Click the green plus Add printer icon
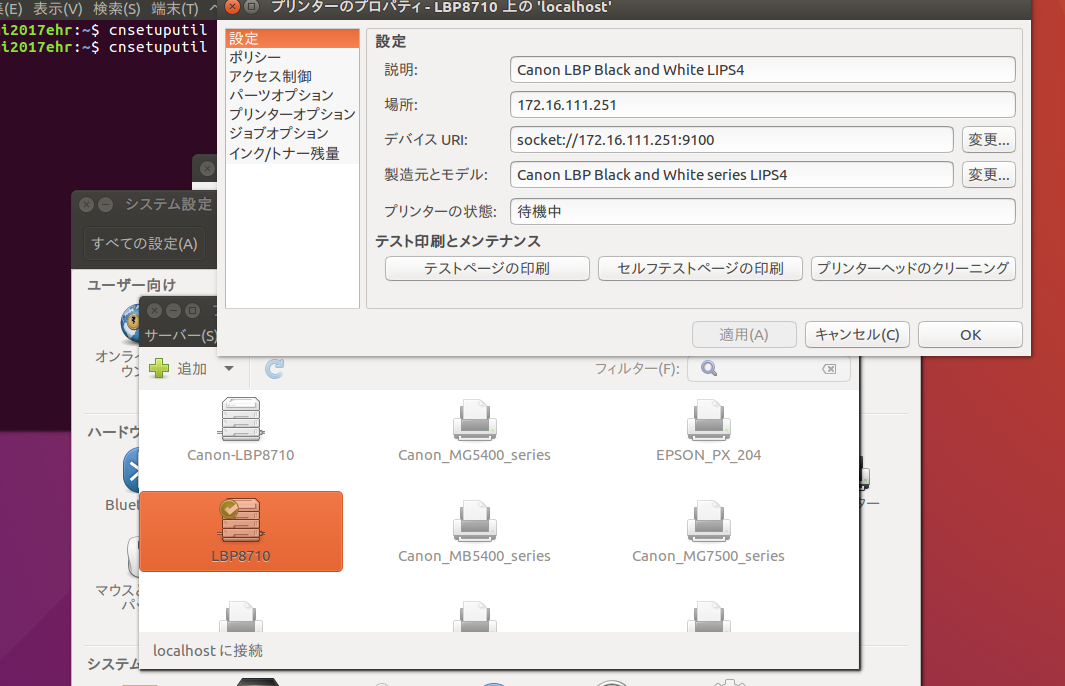 pyautogui.click(x=159, y=368)
